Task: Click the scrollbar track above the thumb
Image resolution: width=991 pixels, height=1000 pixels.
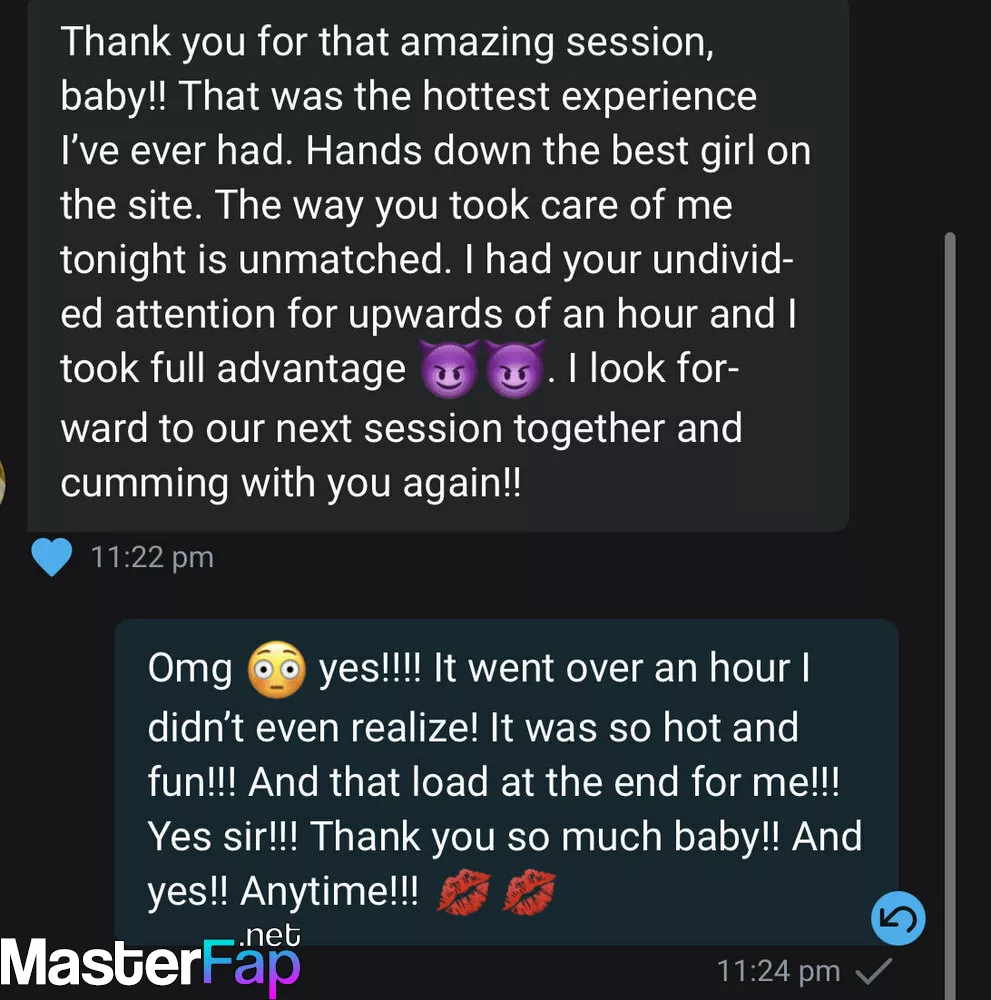Action: click(x=950, y=115)
